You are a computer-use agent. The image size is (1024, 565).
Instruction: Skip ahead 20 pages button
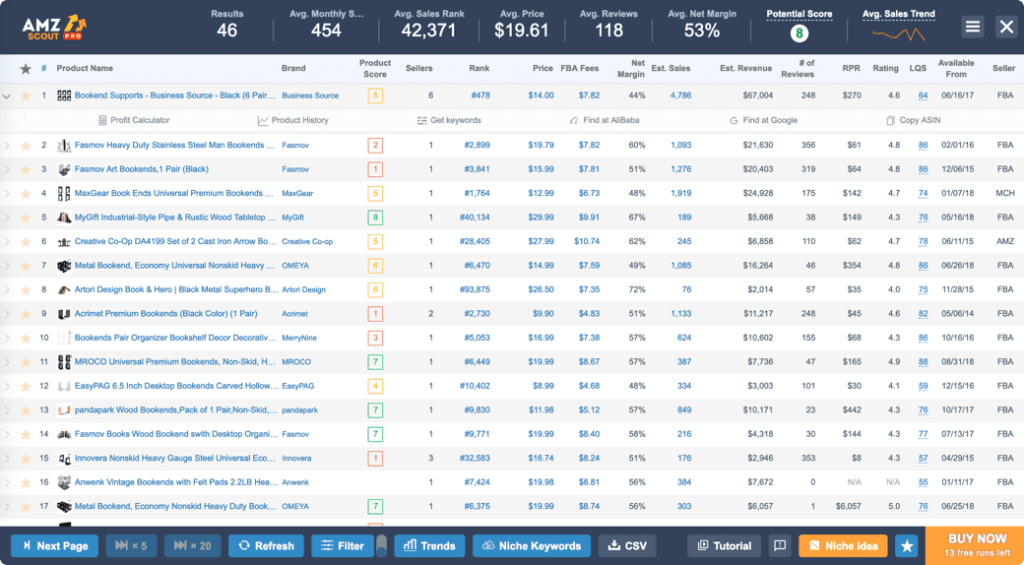pos(193,546)
